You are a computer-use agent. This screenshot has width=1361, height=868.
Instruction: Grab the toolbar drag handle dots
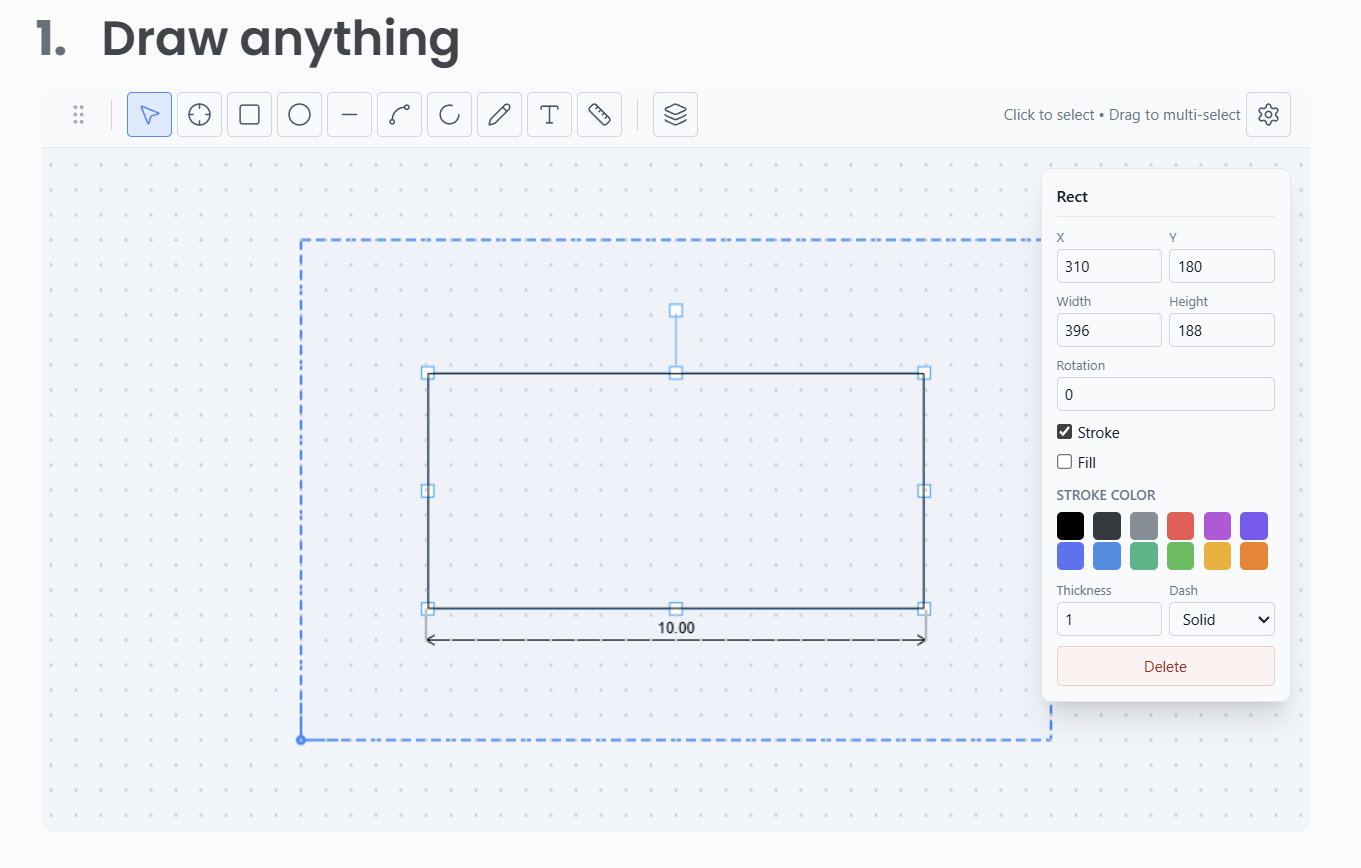tap(79, 115)
